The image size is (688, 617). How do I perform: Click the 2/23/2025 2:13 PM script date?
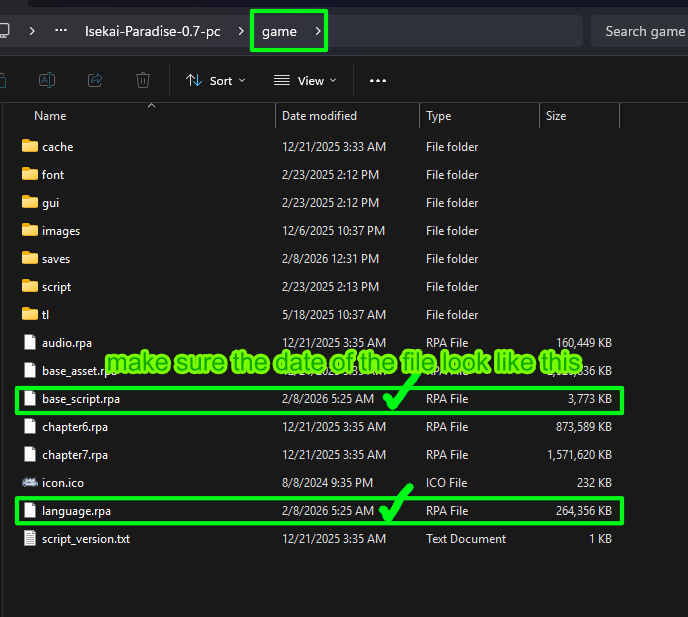[x=330, y=287]
